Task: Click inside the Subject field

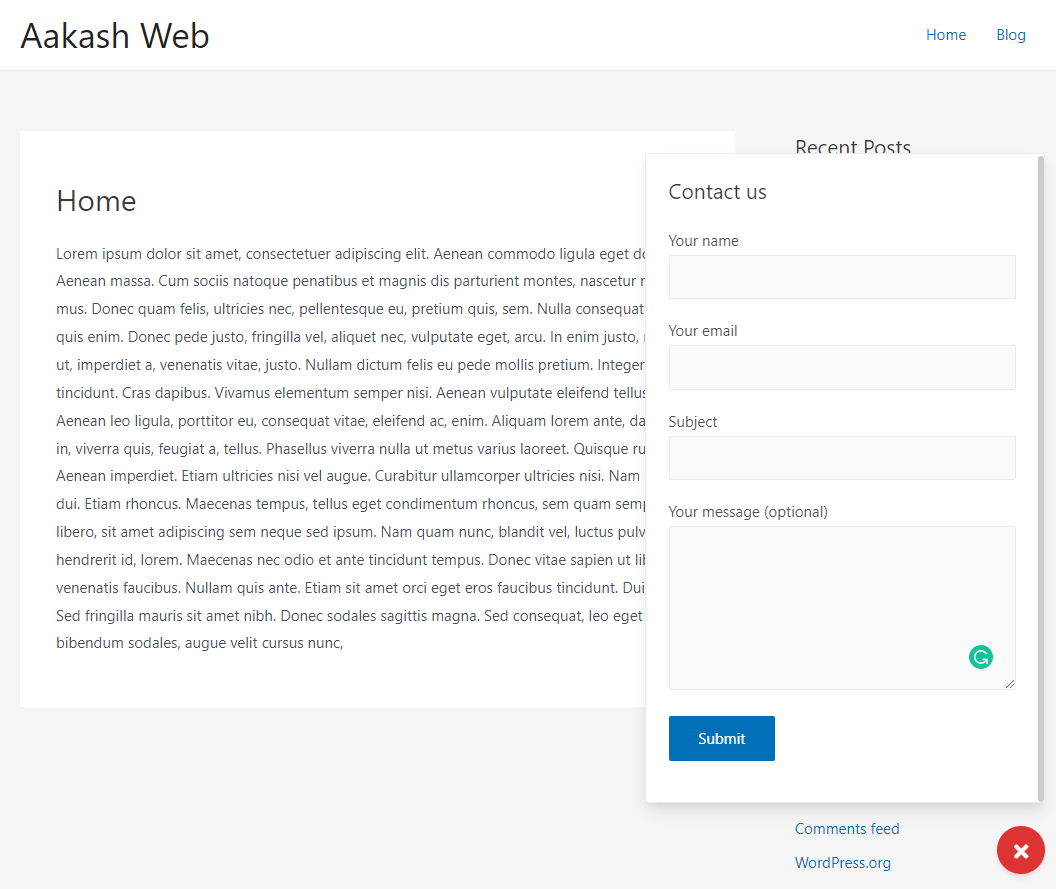Action: click(841, 458)
